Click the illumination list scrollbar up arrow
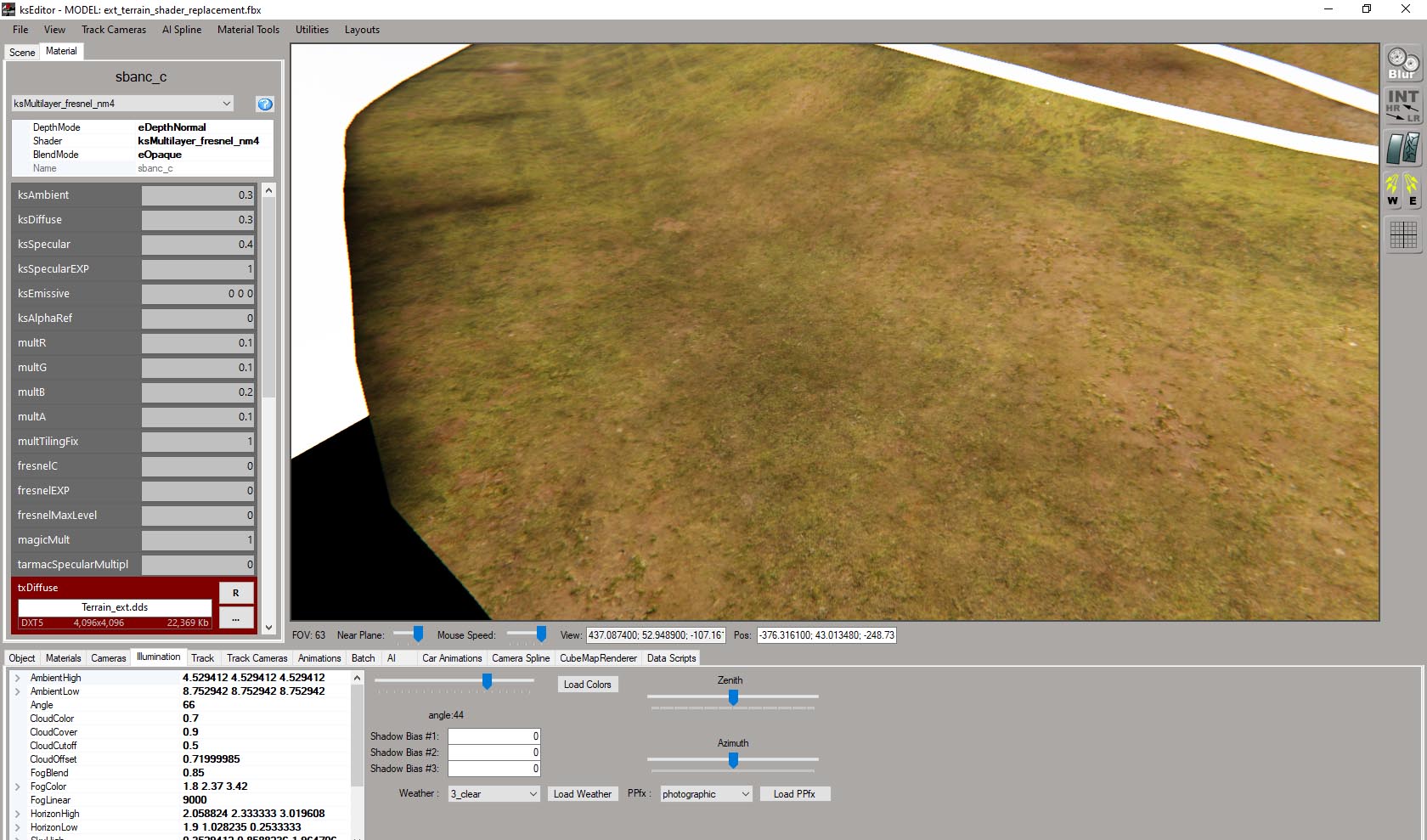 pos(358,678)
